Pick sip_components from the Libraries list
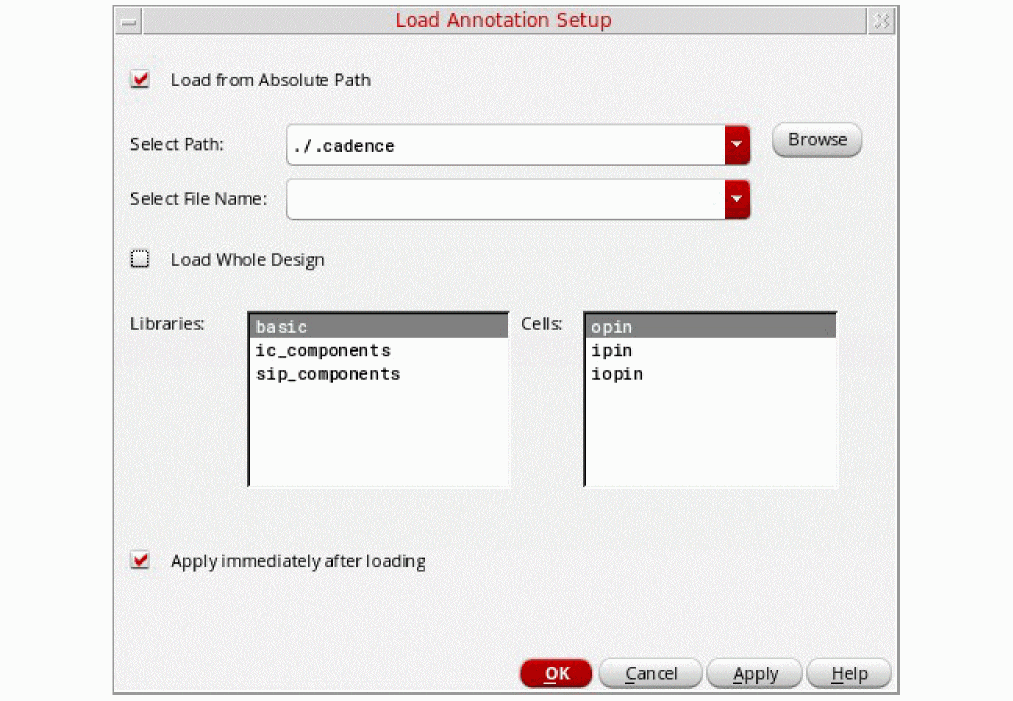Screen dimensions: 1013x701 point(328,374)
